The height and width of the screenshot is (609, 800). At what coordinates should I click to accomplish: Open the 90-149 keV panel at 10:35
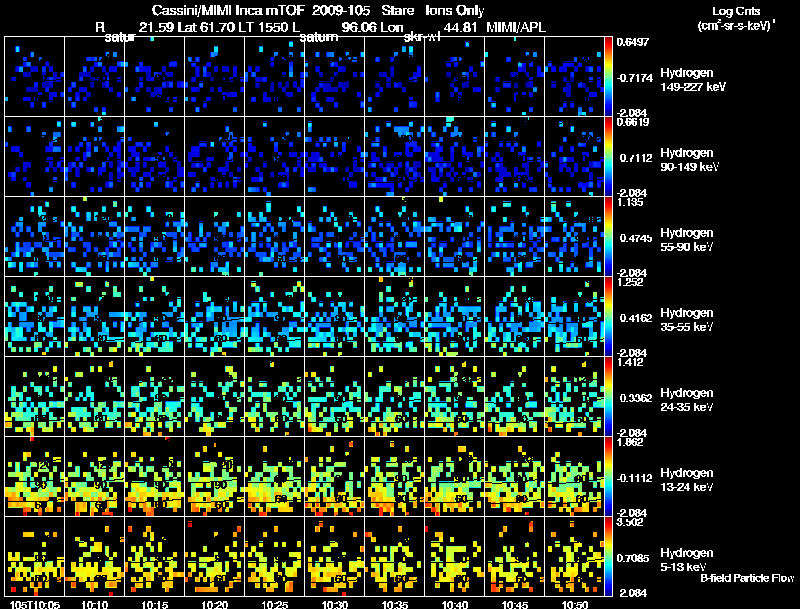394,157
